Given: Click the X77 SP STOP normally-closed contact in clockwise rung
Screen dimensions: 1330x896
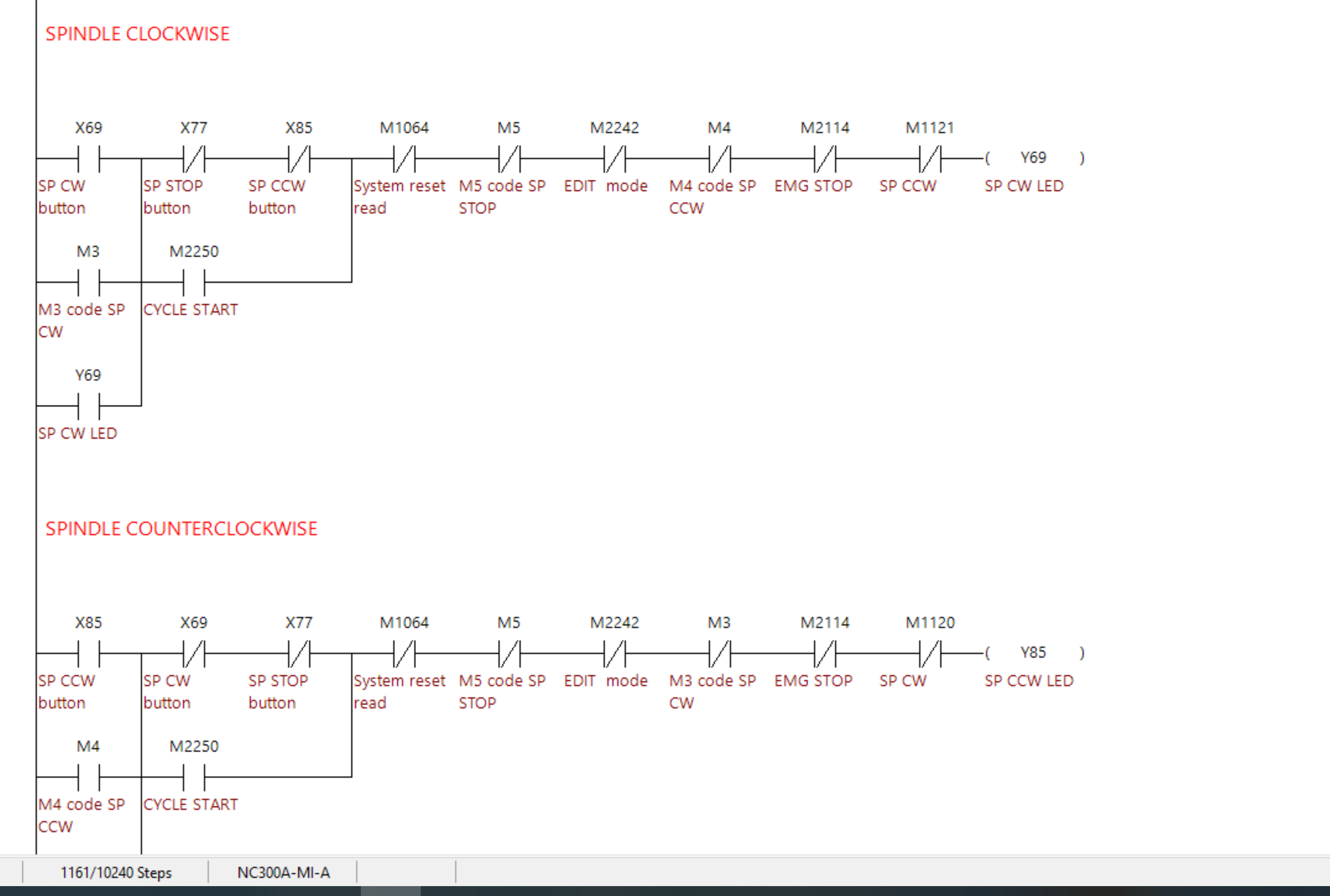Looking at the screenshot, I should [x=194, y=159].
